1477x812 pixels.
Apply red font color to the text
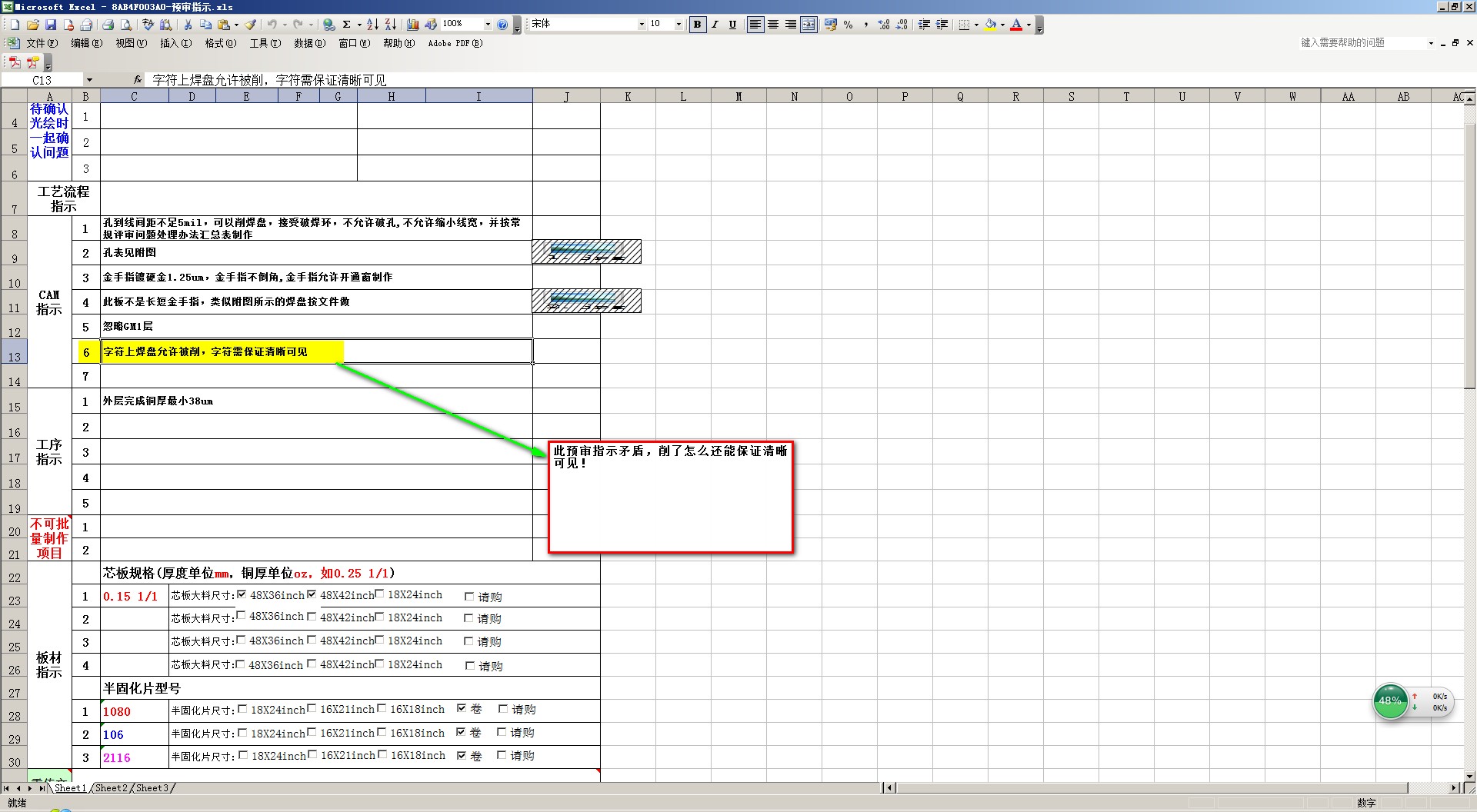[1016, 25]
